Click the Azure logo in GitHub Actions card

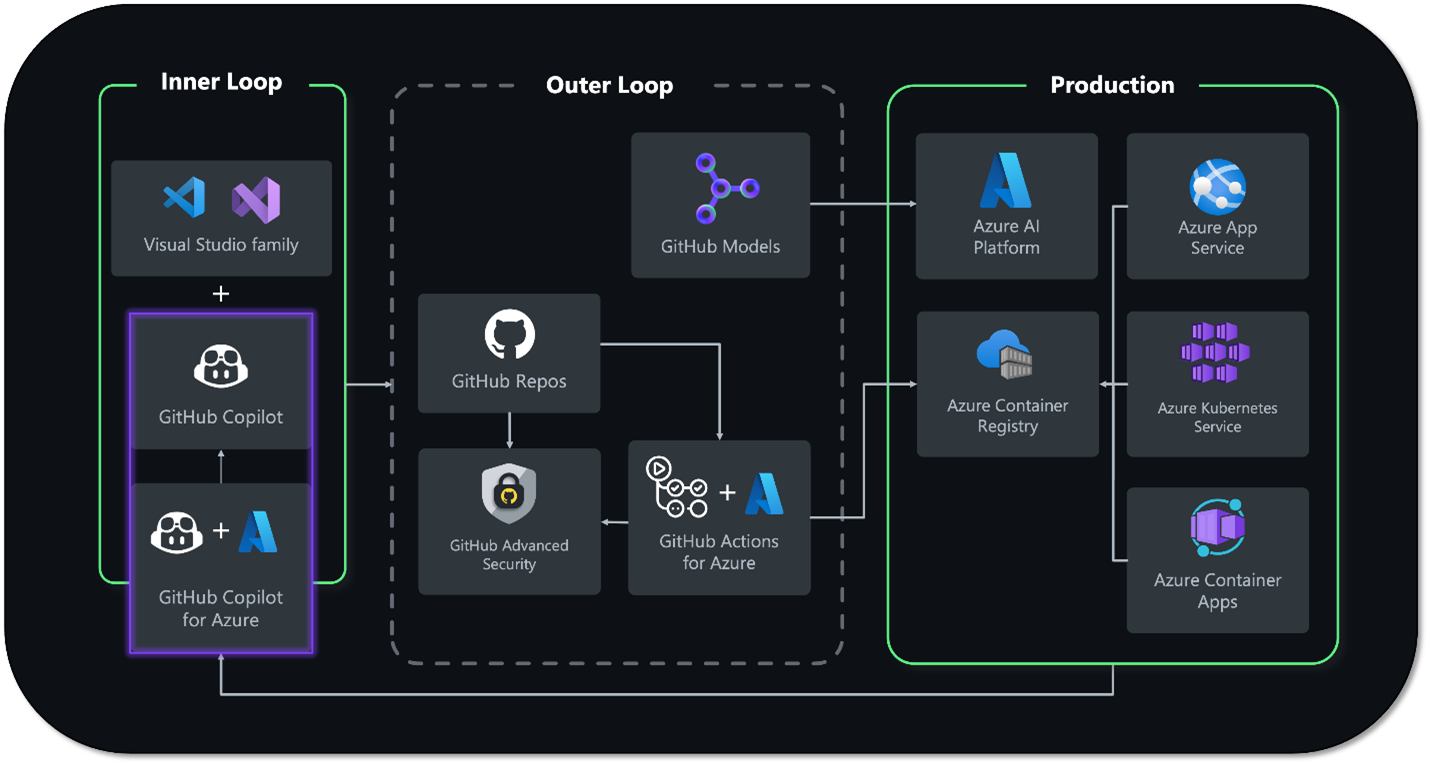[764, 492]
